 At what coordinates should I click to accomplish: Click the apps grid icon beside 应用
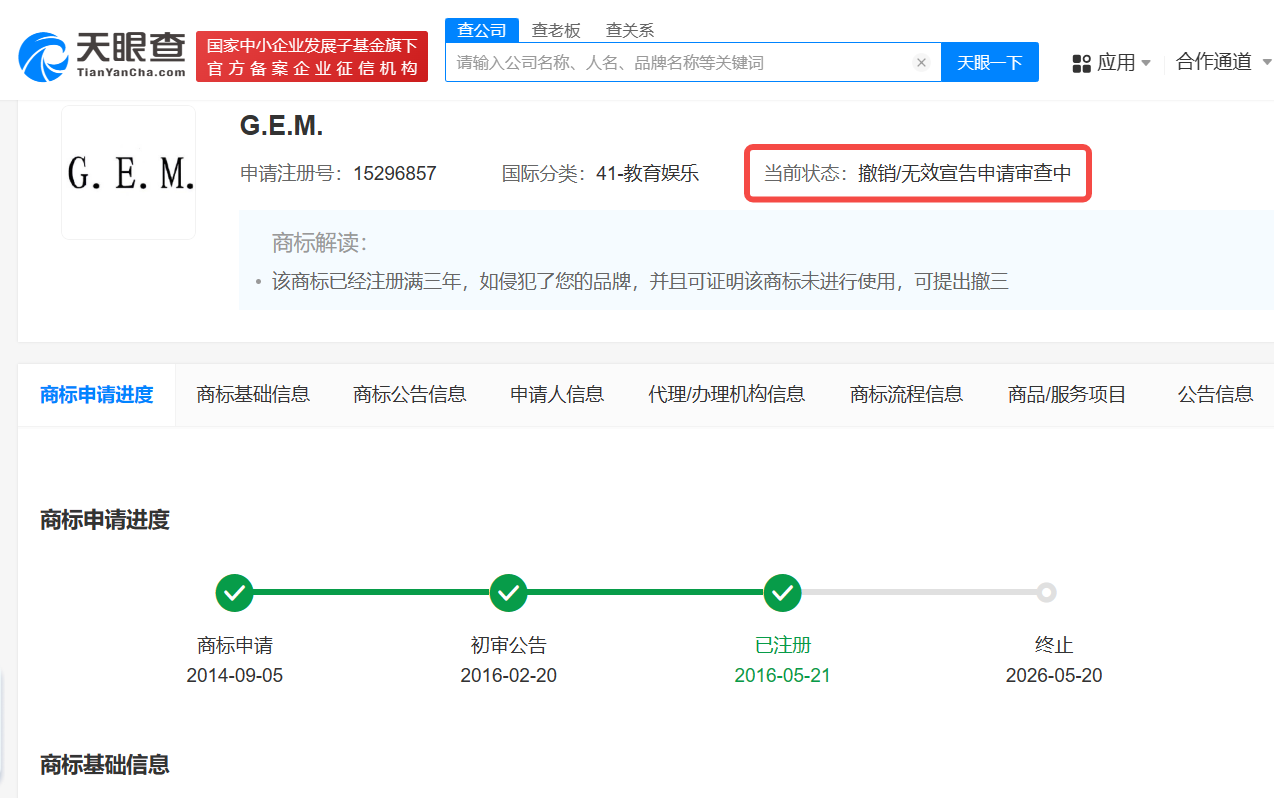tap(1081, 61)
